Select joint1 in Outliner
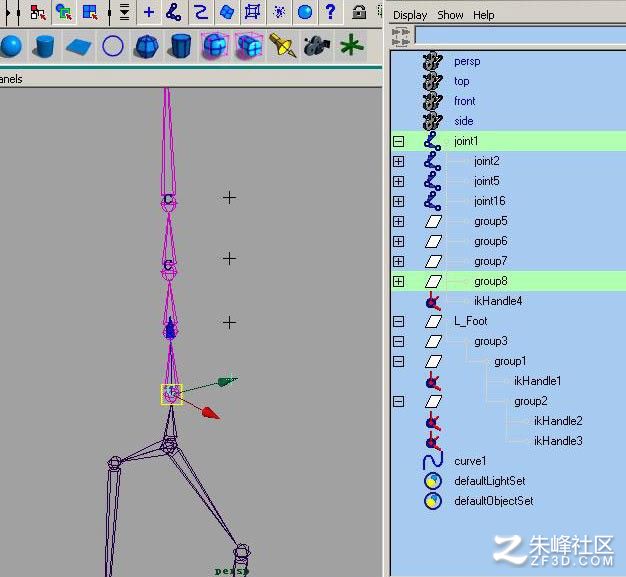Image resolution: width=626 pixels, height=577 pixels. point(466,141)
